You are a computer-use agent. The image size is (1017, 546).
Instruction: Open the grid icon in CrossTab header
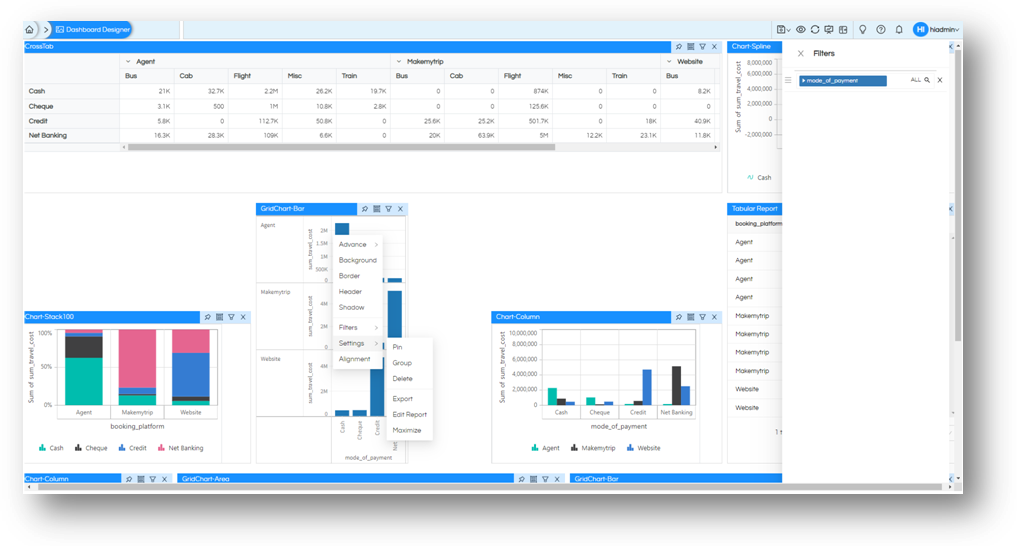691,47
